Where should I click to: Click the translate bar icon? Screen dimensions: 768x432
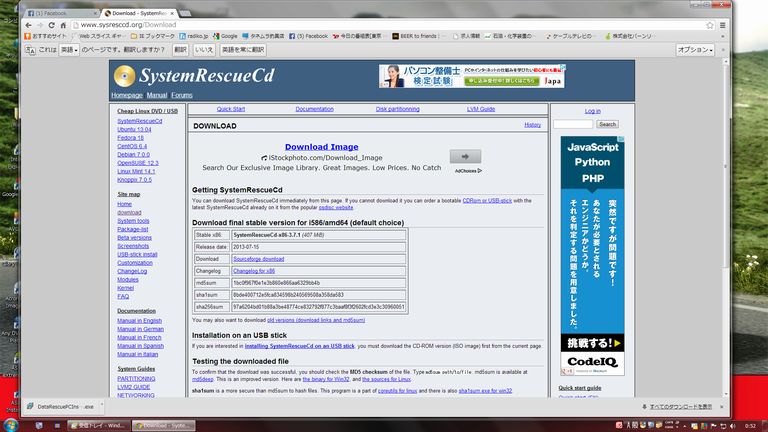pyautogui.click(x=30, y=50)
